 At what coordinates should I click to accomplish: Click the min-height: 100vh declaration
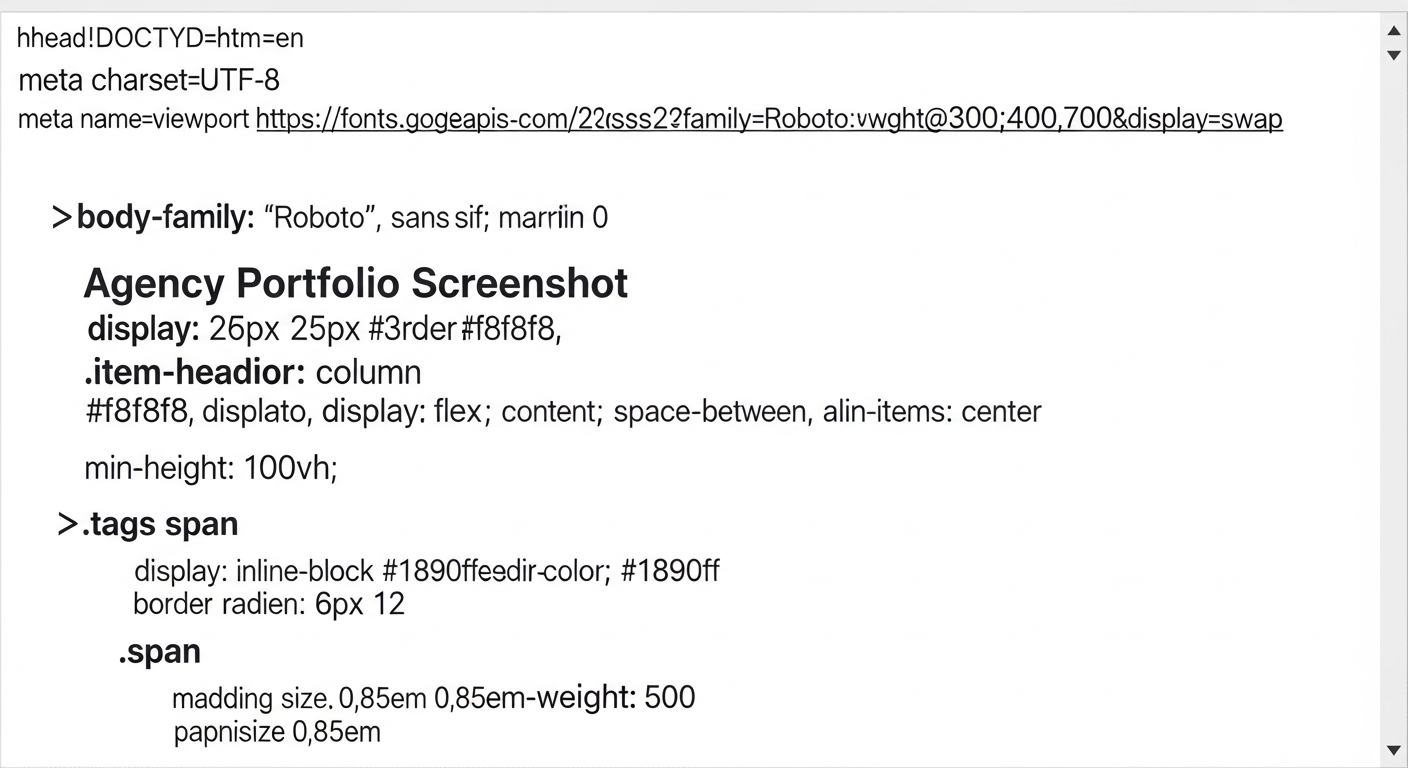(x=210, y=468)
